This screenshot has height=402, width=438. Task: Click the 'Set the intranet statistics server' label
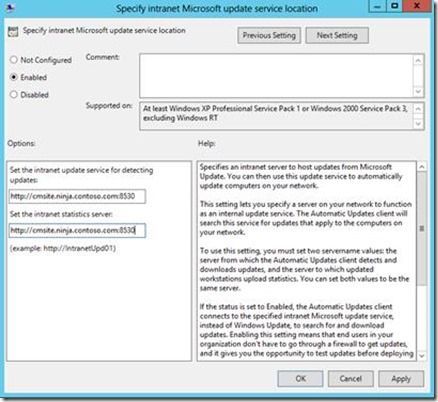pos(61,214)
